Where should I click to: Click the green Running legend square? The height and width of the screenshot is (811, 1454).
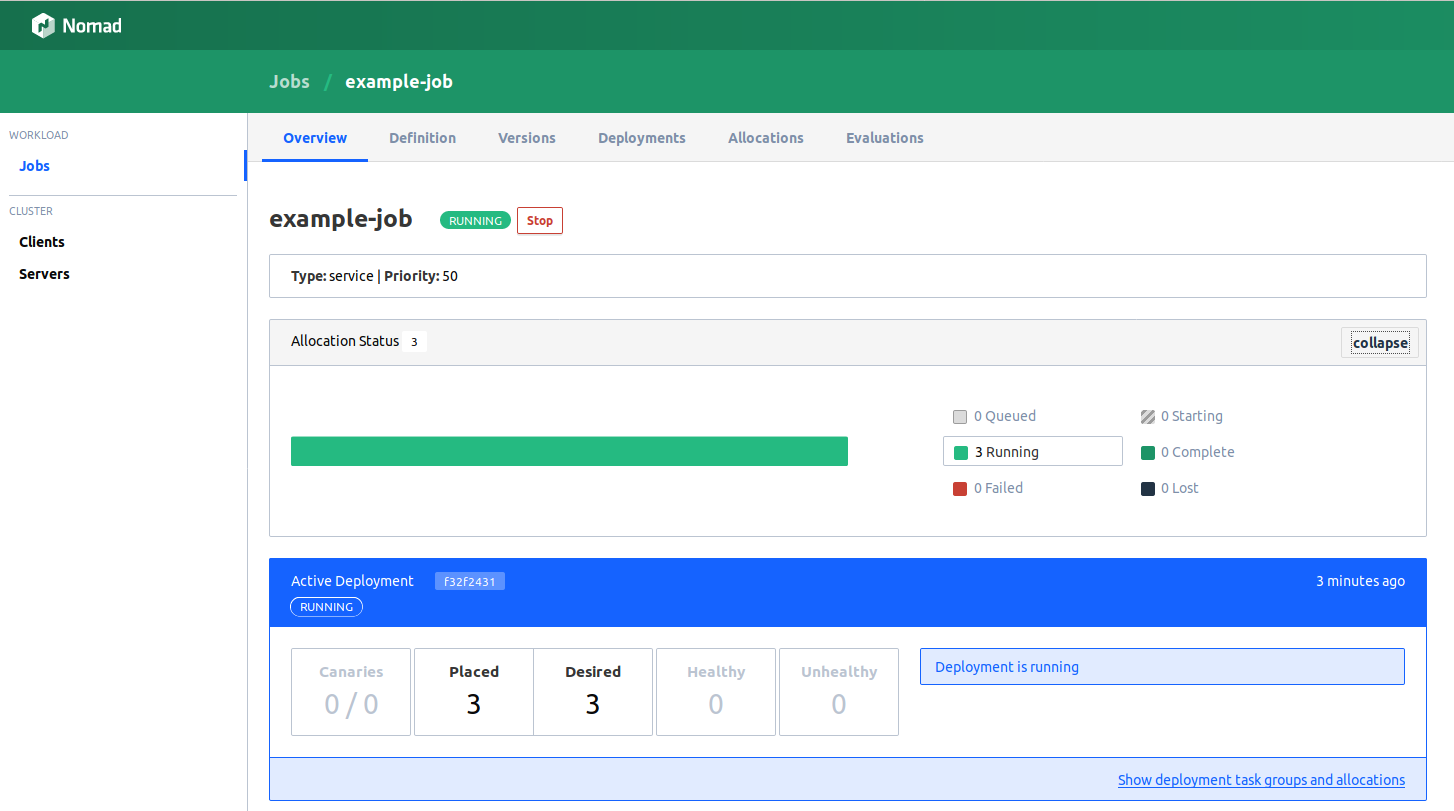[x=961, y=453]
